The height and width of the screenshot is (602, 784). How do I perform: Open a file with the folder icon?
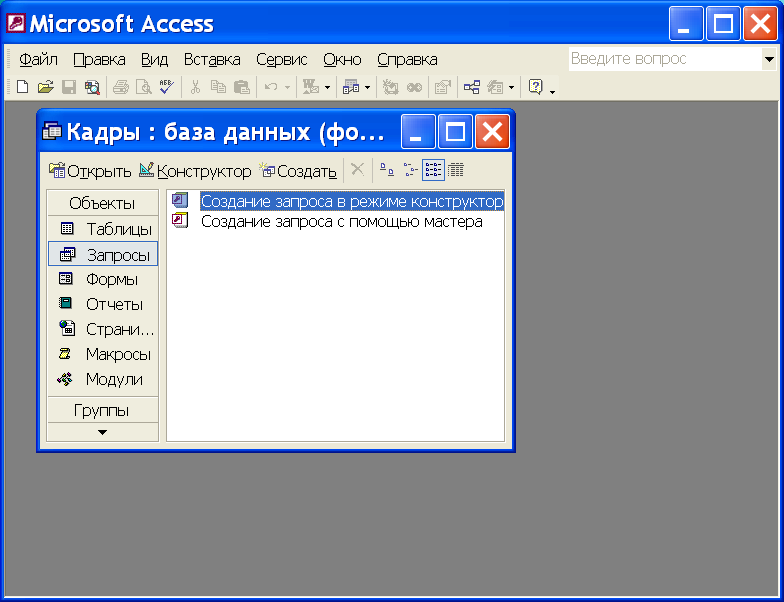(46, 88)
